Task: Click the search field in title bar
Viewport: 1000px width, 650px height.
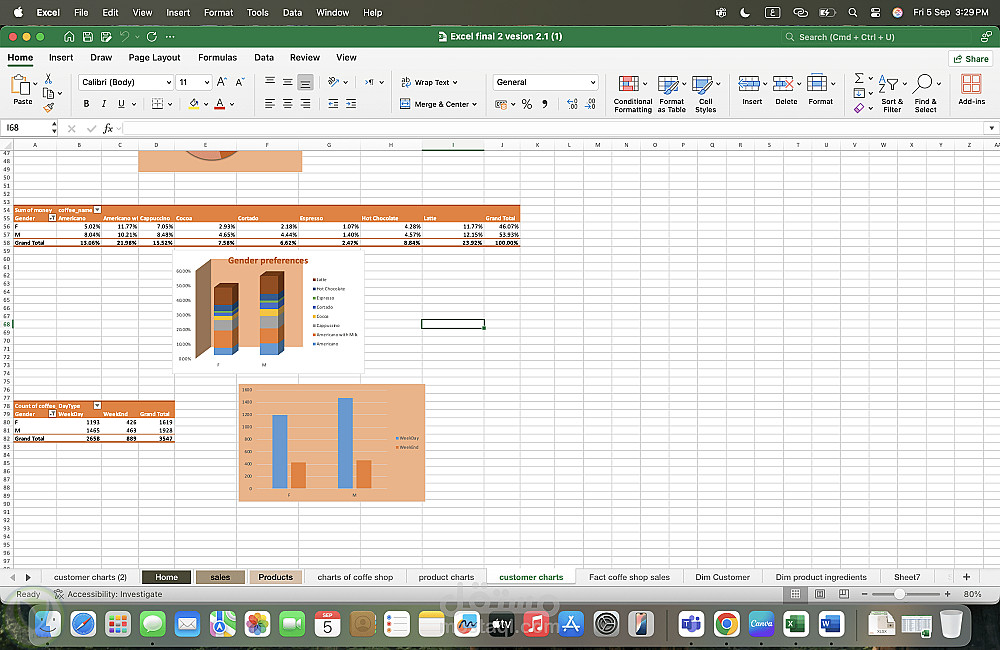Action: [876, 37]
